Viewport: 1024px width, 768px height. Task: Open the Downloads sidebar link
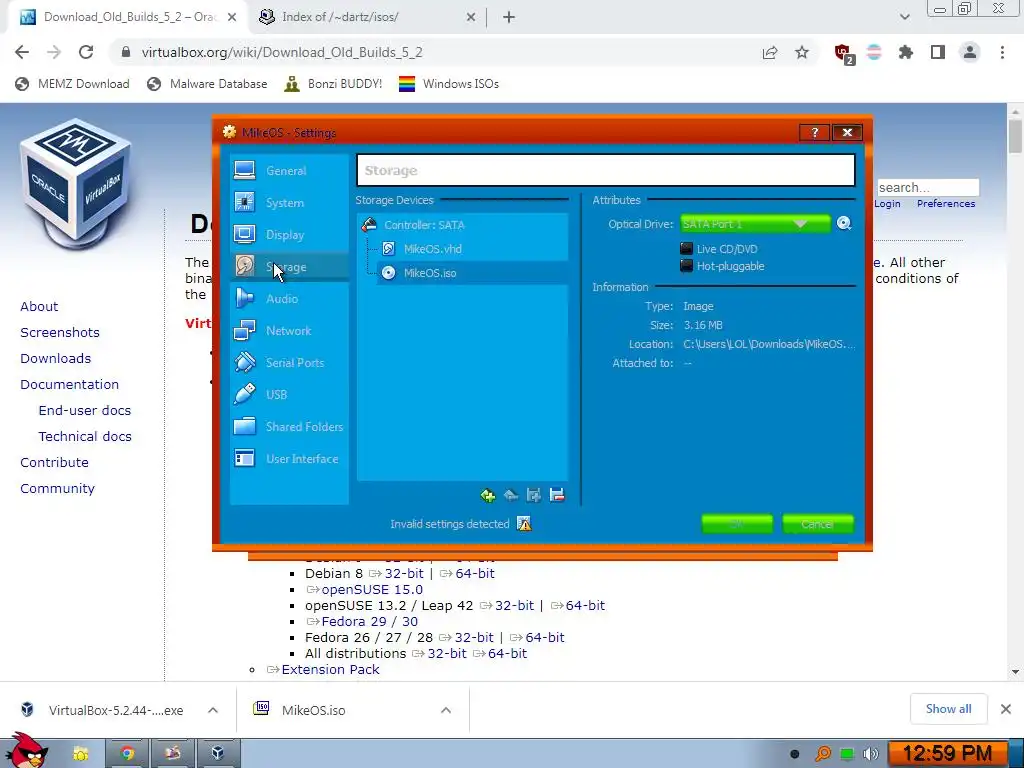point(56,359)
